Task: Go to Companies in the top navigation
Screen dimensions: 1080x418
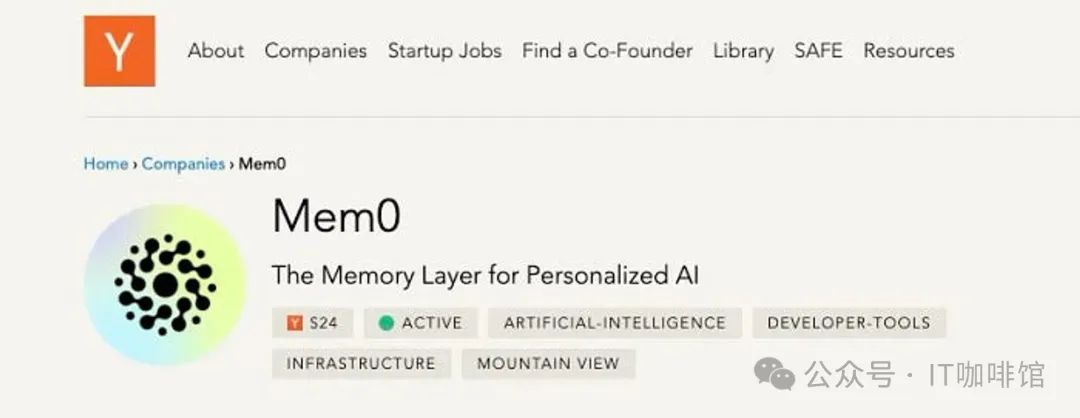Action: click(x=316, y=51)
